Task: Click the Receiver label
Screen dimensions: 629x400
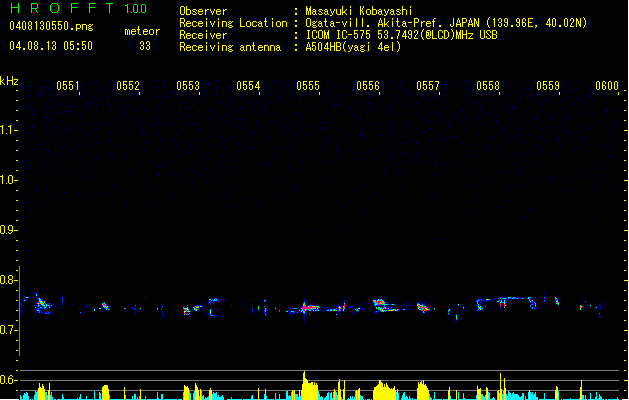Action: click(x=203, y=35)
